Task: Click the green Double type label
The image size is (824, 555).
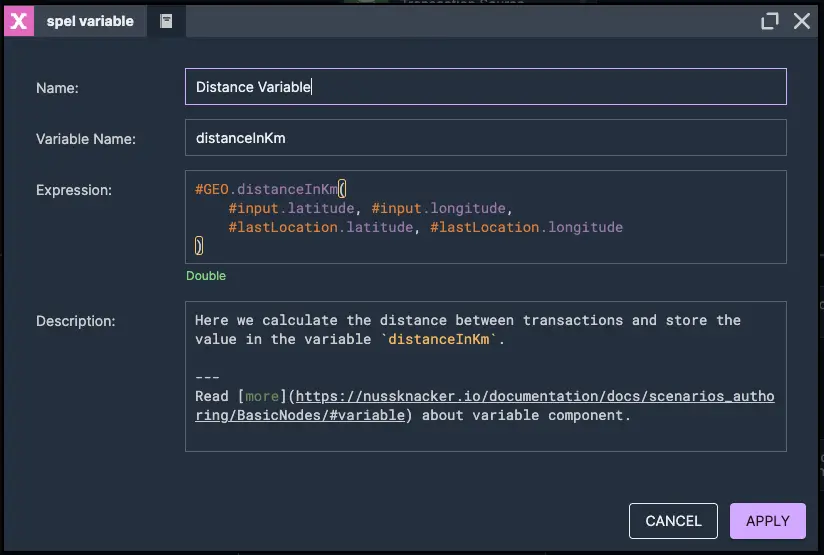Action: pyautogui.click(x=206, y=276)
